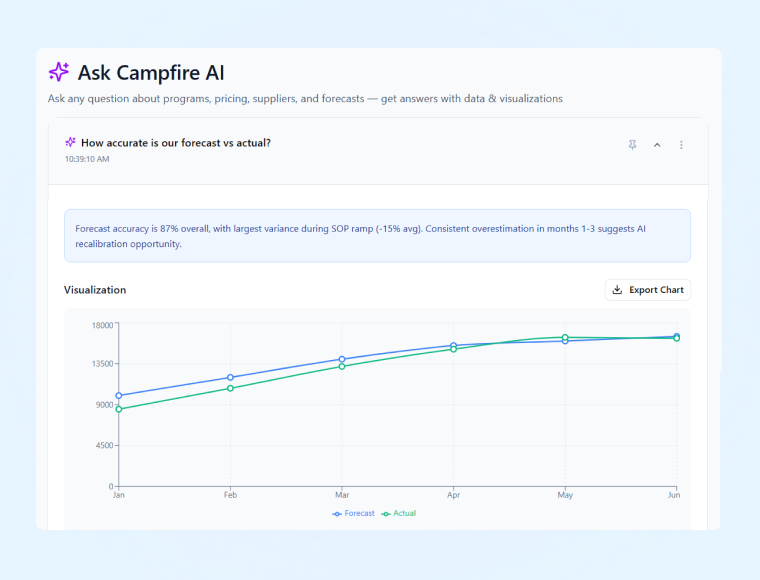This screenshot has width=760, height=580.
Task: Pin the forecast accuracy question
Action: 632,145
